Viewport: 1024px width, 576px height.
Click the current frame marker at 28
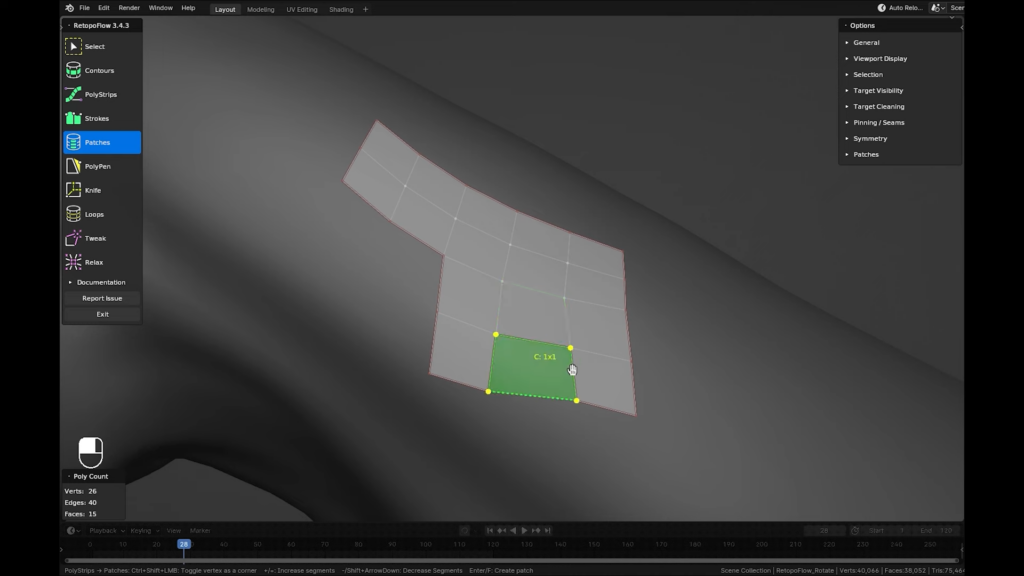[x=182, y=544]
